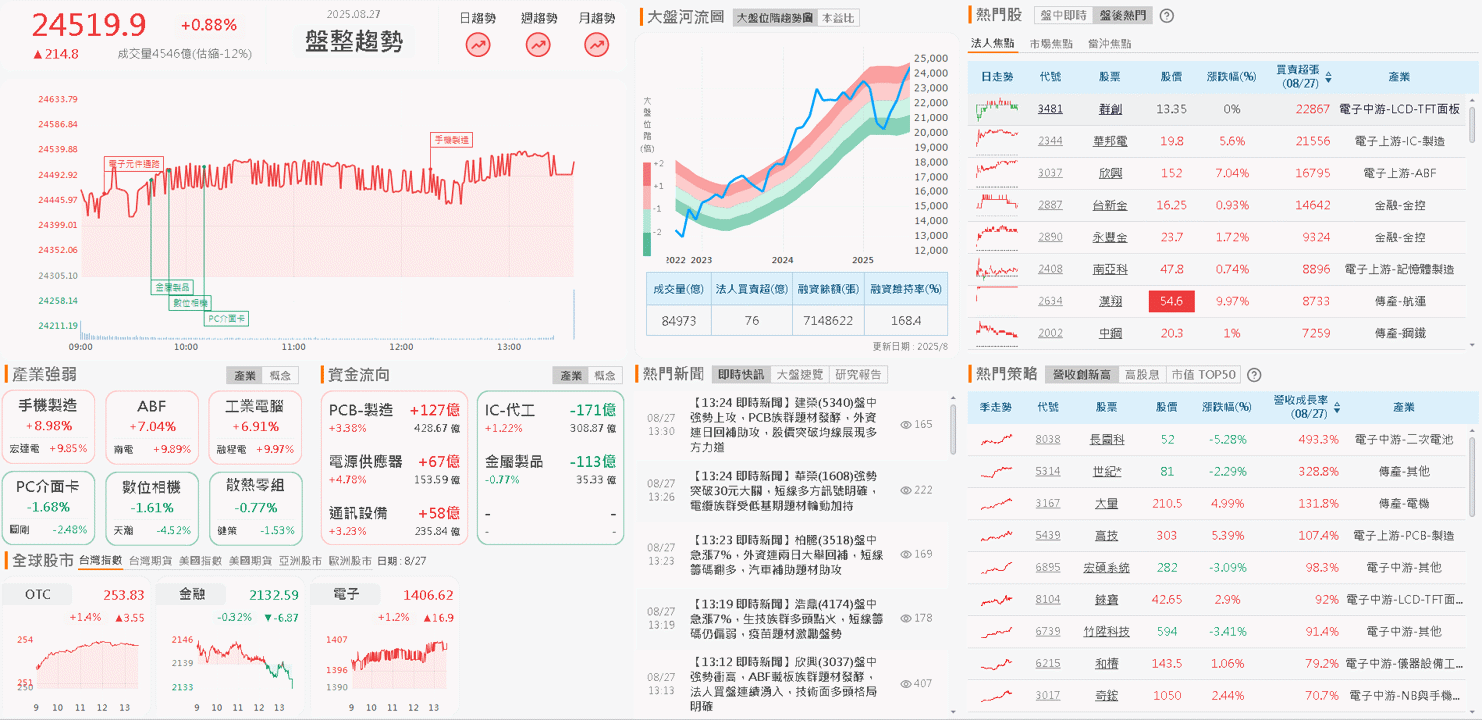This screenshot has width=1482, height=720.
Task: Select 台灣指數 under 全球股市
Action: point(100,561)
